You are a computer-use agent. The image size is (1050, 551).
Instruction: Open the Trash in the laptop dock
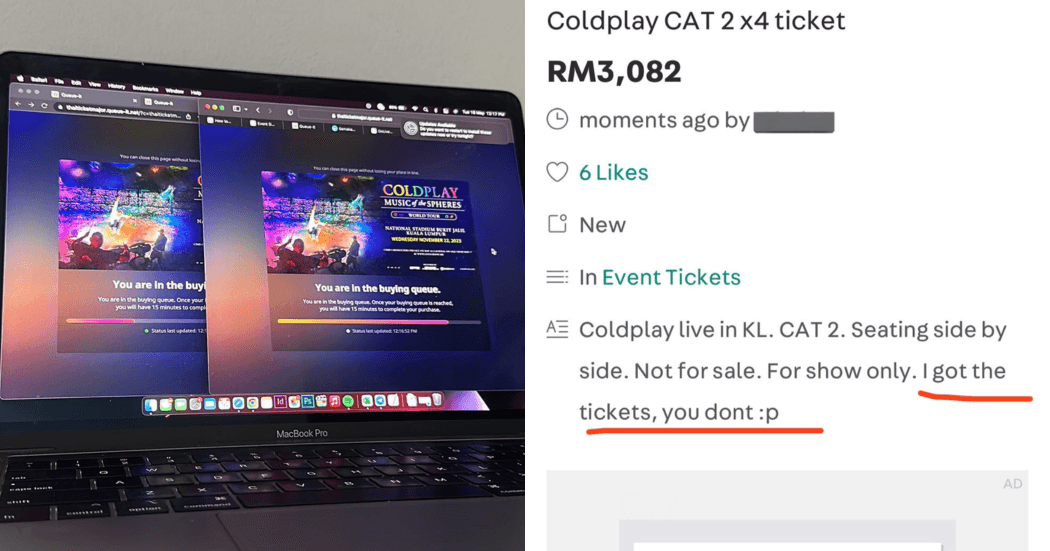(x=437, y=400)
